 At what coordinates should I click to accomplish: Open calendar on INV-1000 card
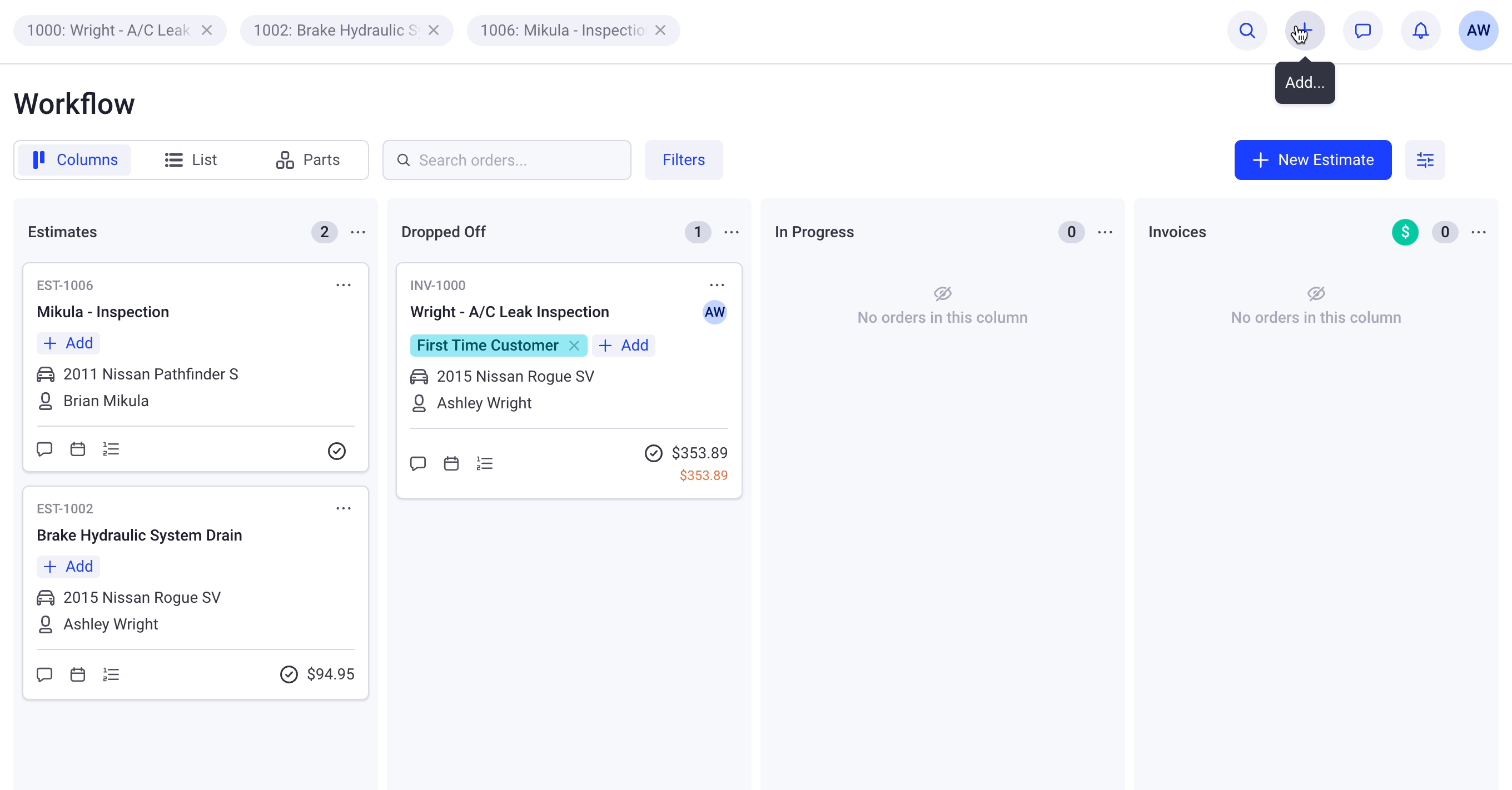click(x=451, y=463)
